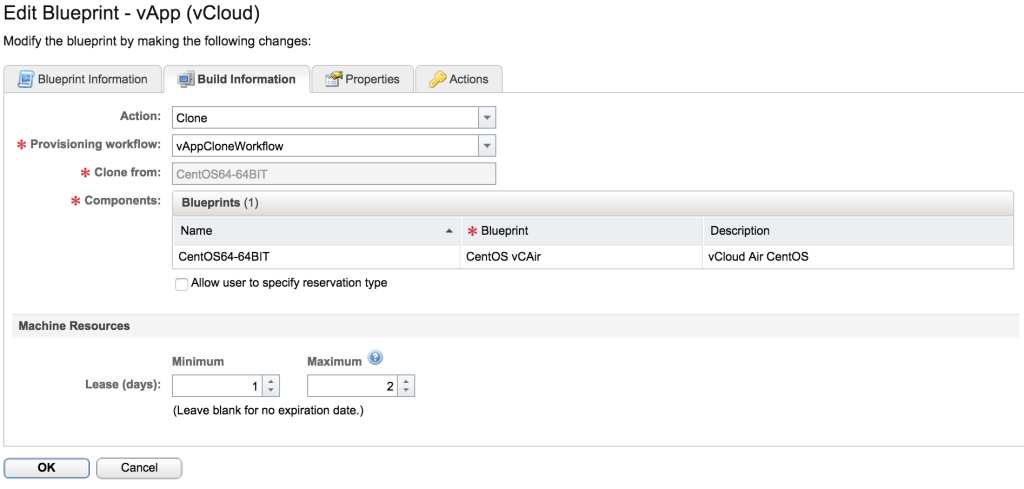Enable Allow user to specify reservation type
This screenshot has width=1024, height=489.
click(x=181, y=284)
